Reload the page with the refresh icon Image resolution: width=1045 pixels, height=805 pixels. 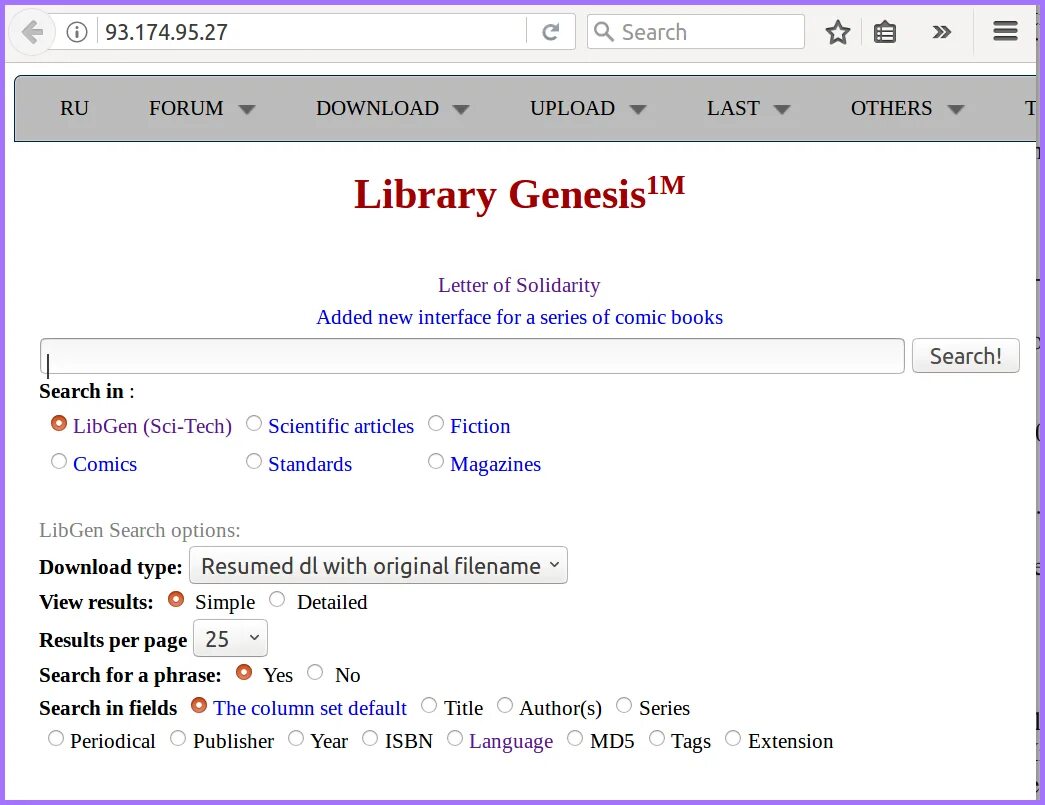pyautogui.click(x=550, y=31)
